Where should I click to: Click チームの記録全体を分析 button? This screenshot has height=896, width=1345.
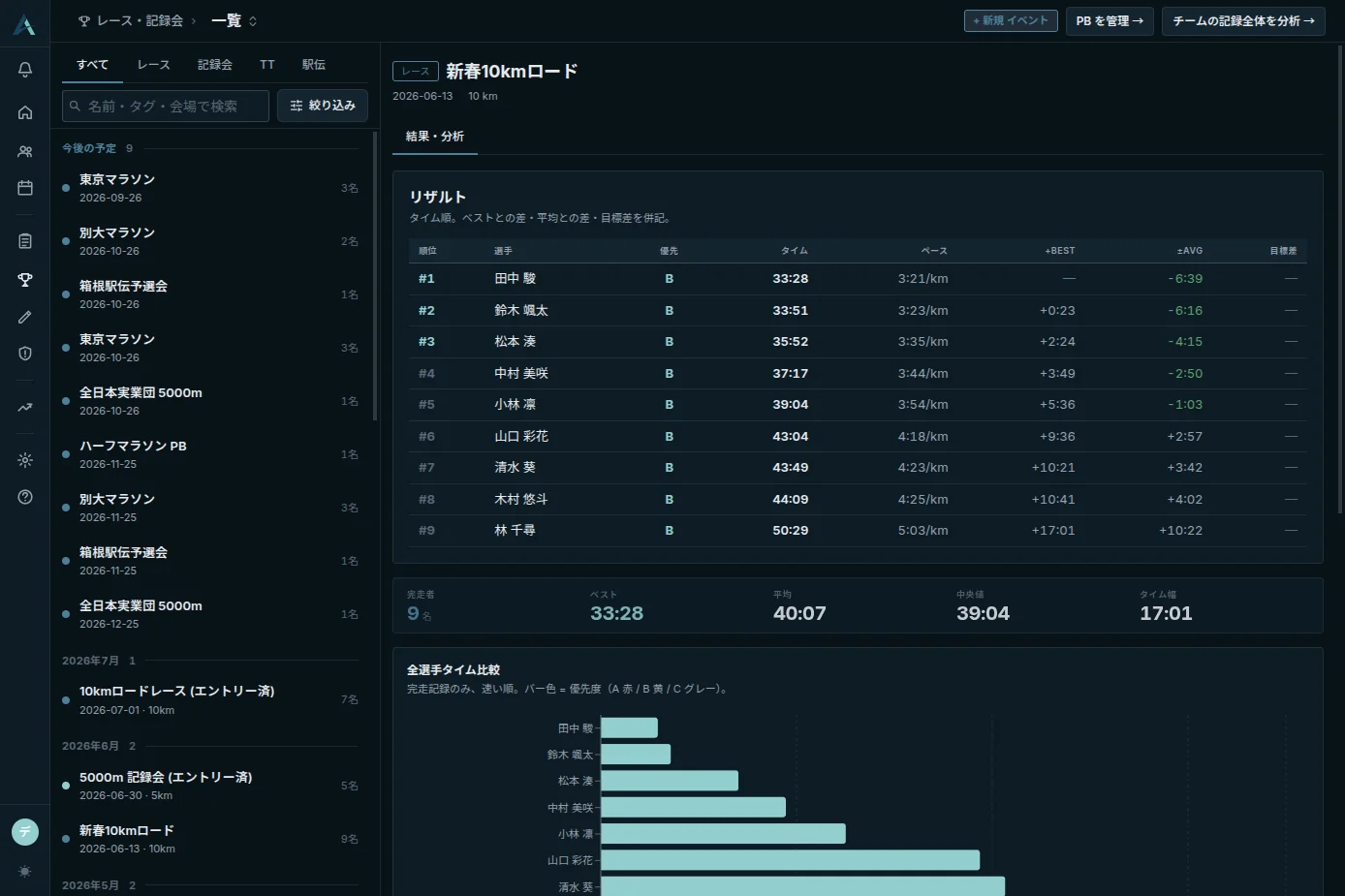coord(1243,20)
